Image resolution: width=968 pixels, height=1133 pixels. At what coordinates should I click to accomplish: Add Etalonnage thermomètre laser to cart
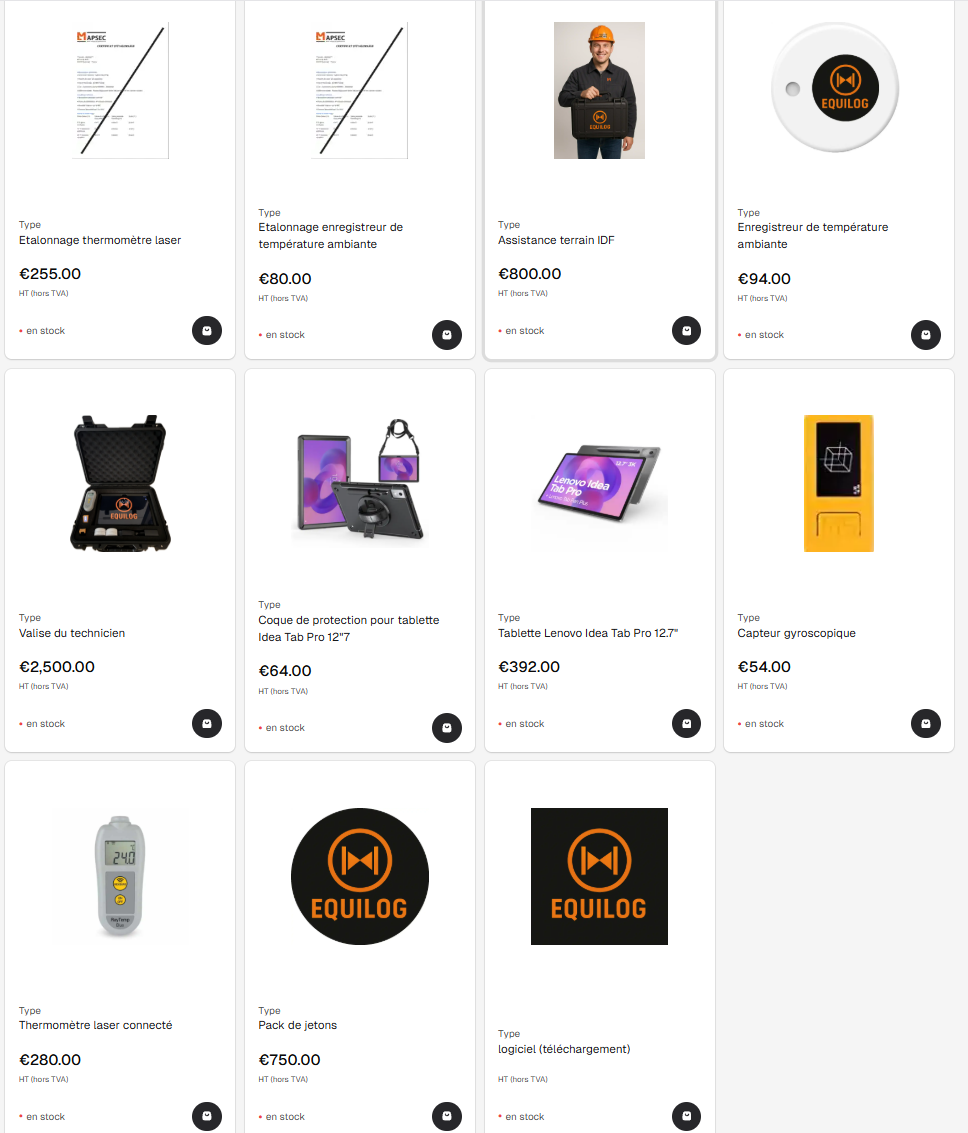point(207,331)
